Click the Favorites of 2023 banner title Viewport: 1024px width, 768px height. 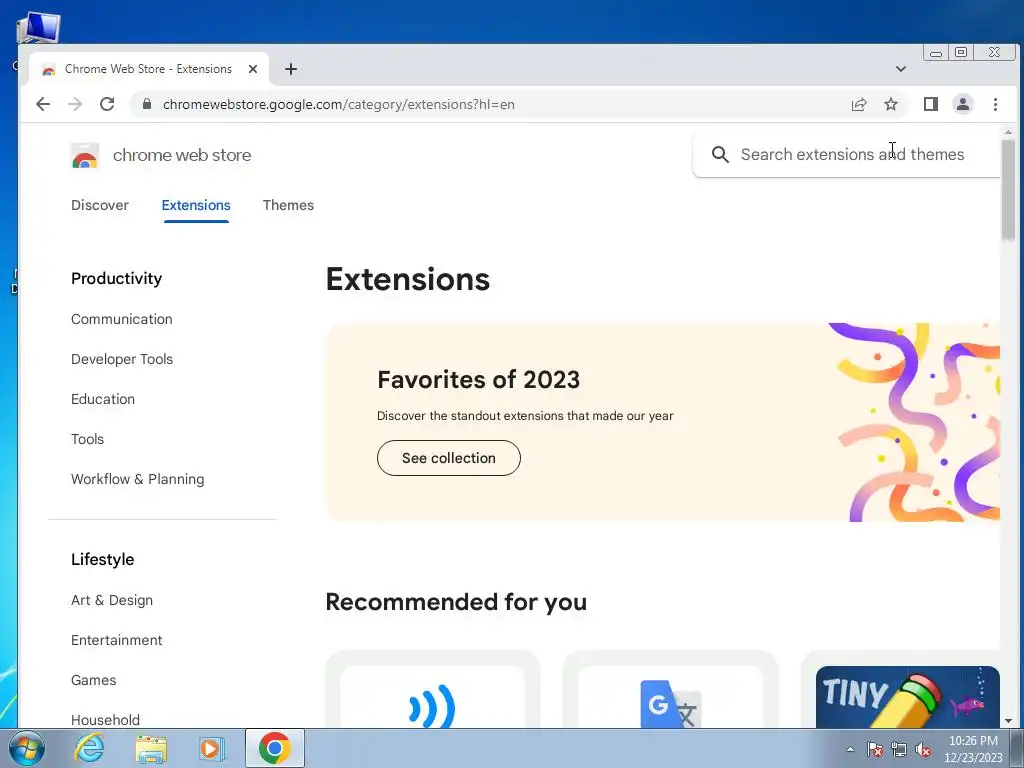(479, 379)
